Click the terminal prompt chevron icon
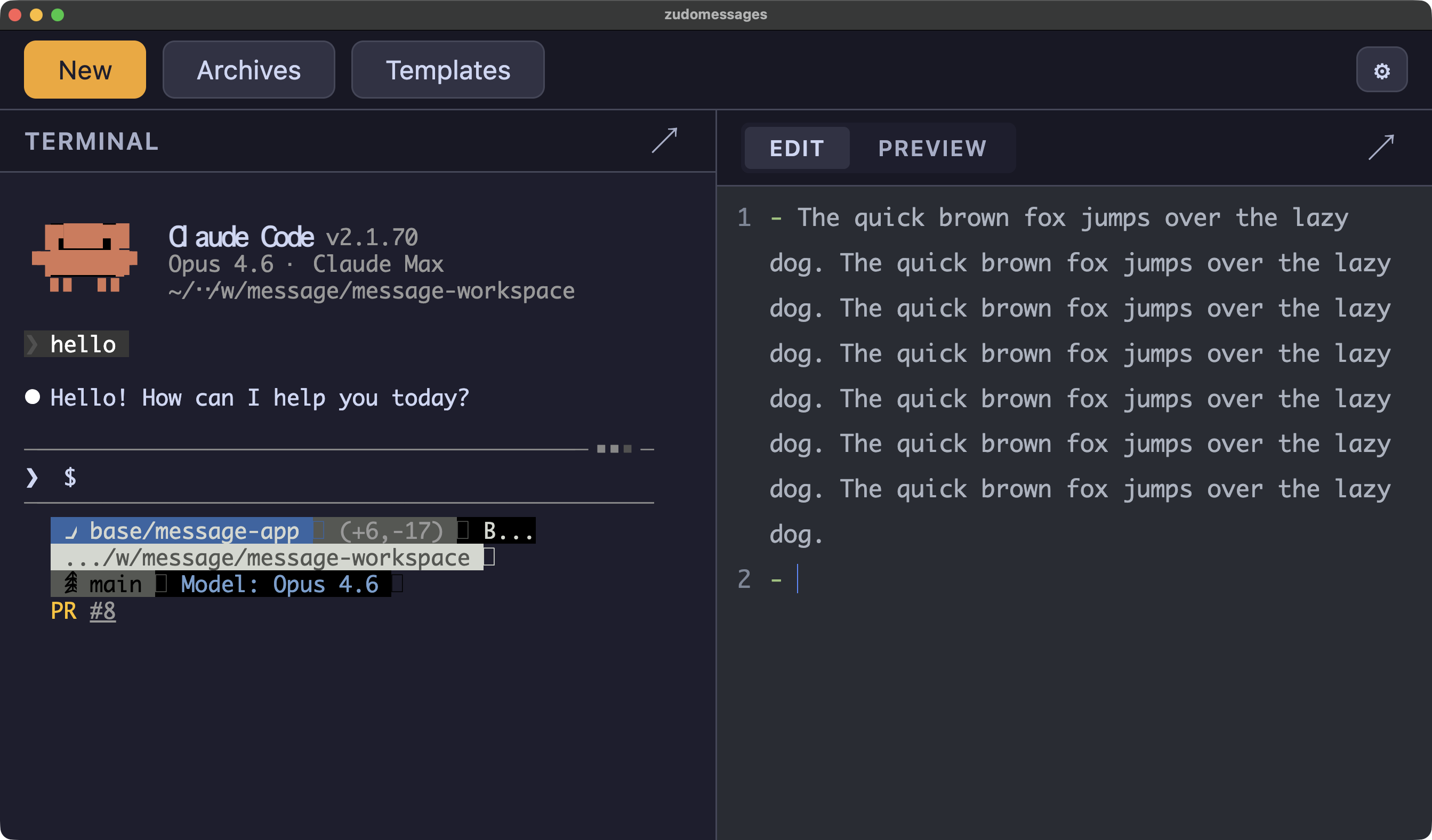This screenshot has height=840, width=1432. coord(33,477)
